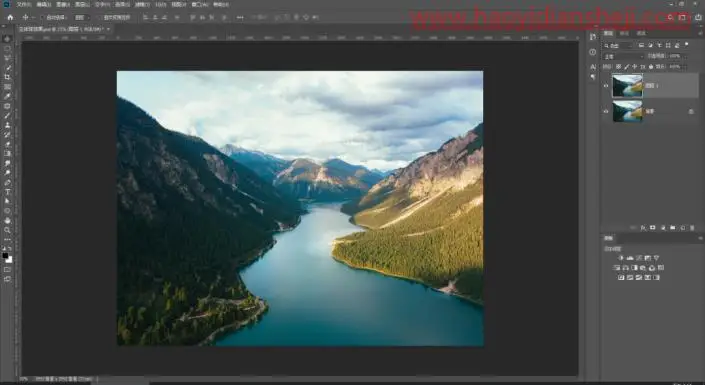Click the more align options button

[240, 17]
